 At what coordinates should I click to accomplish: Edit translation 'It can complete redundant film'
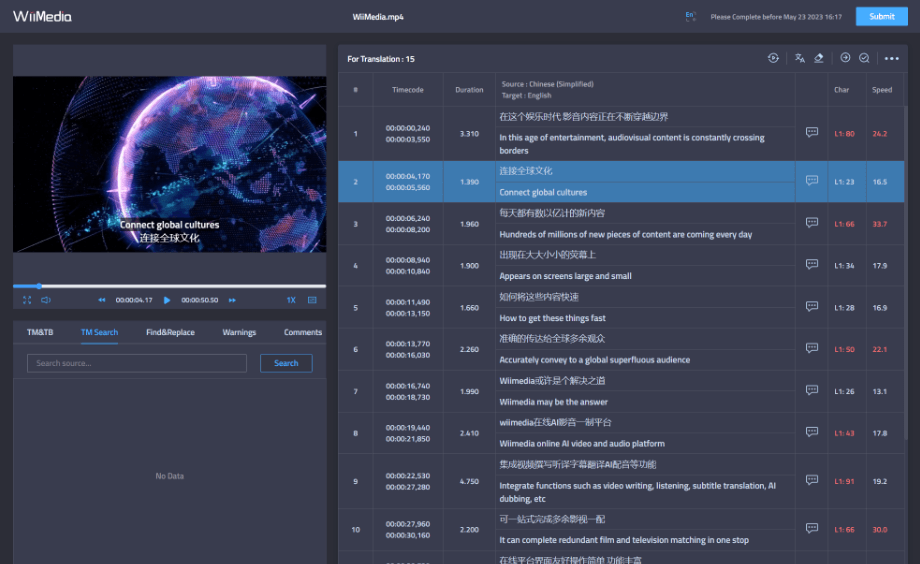[x=645, y=540]
